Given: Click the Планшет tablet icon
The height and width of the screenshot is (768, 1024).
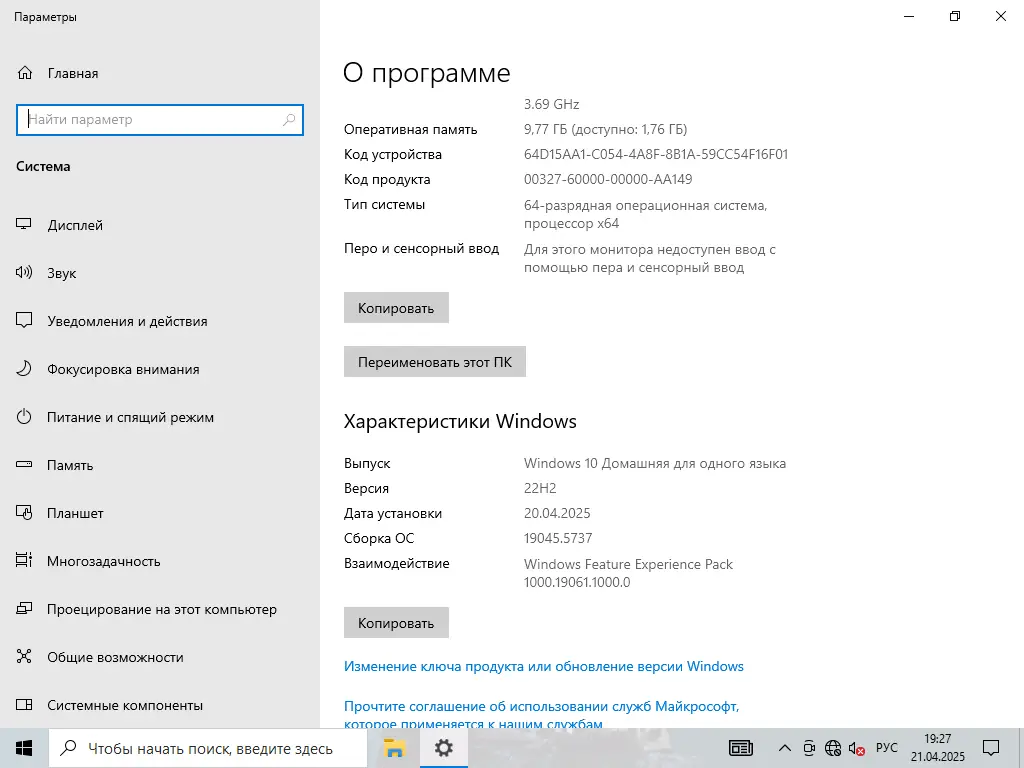Looking at the screenshot, I should click(24, 513).
